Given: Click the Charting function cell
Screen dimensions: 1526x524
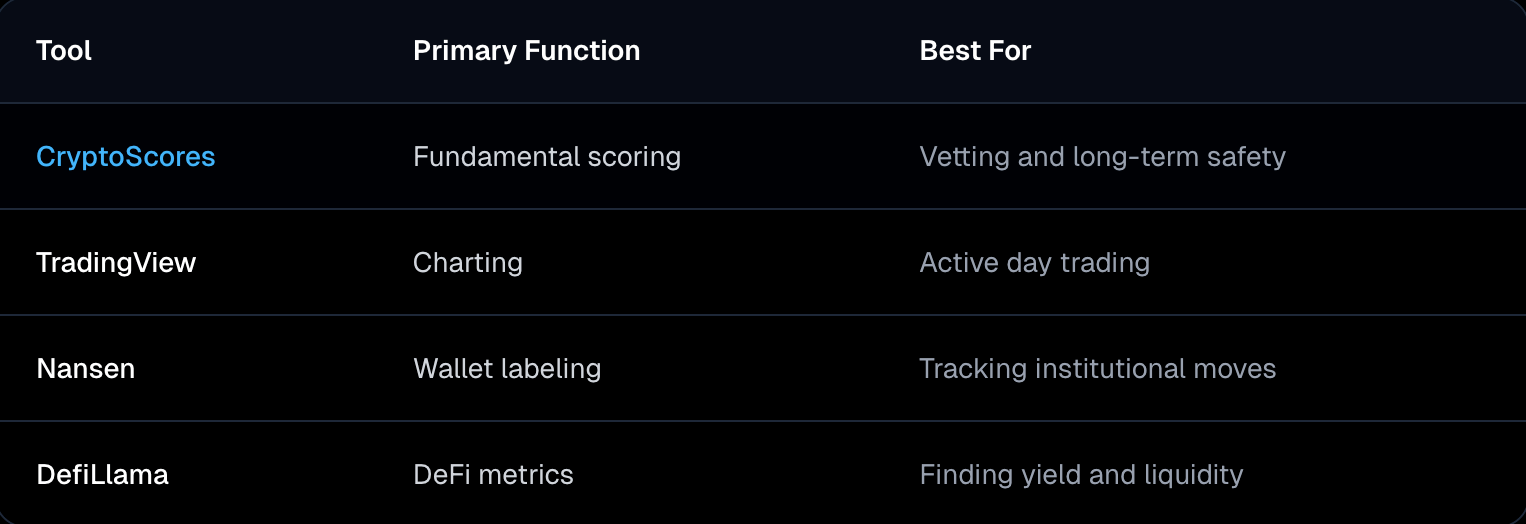Looking at the screenshot, I should [x=467, y=263].
